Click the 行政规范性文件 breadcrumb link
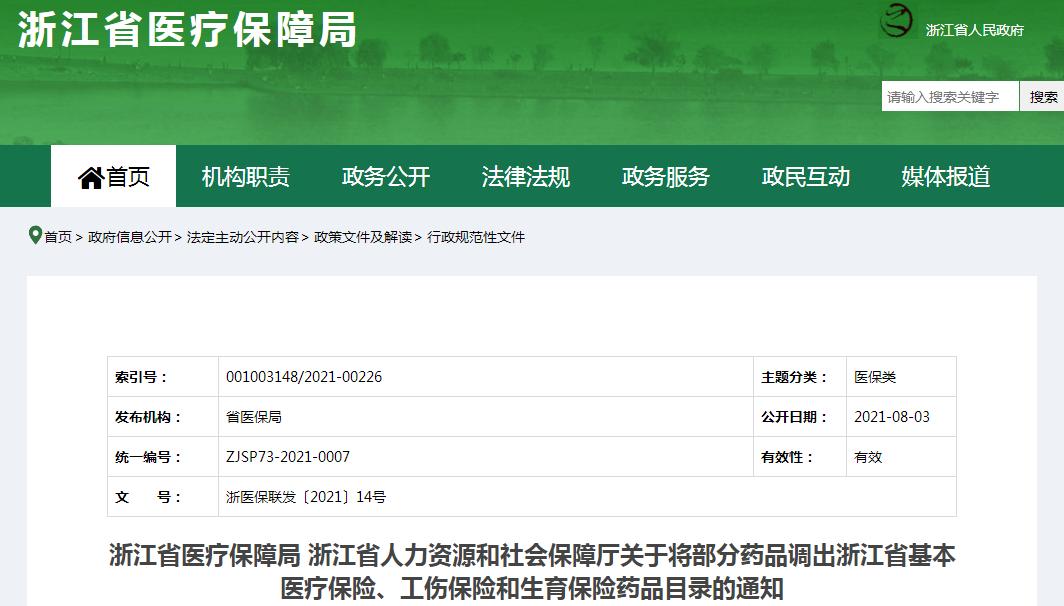The width and height of the screenshot is (1064, 606). (x=478, y=238)
